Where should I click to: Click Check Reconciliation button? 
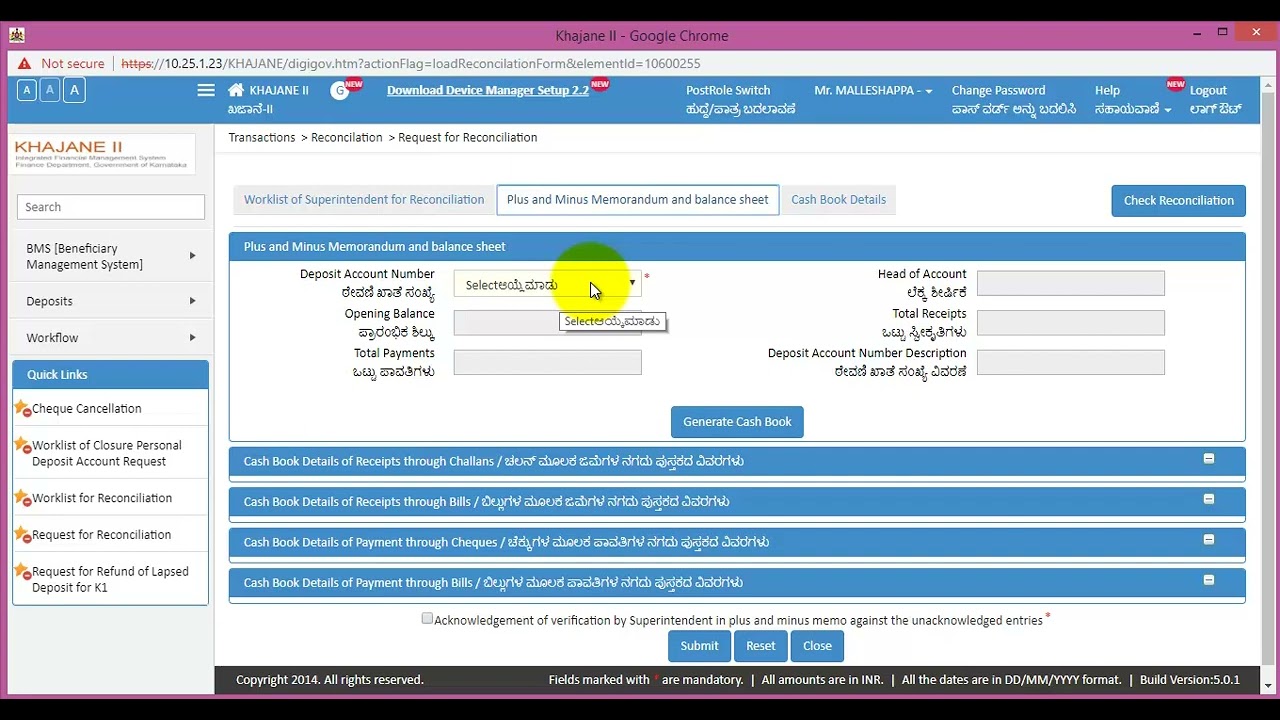[x=1178, y=201]
